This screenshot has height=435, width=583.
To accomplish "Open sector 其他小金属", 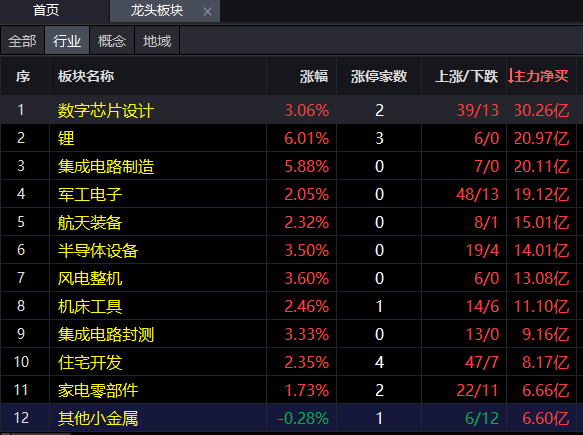I will pos(98,418).
